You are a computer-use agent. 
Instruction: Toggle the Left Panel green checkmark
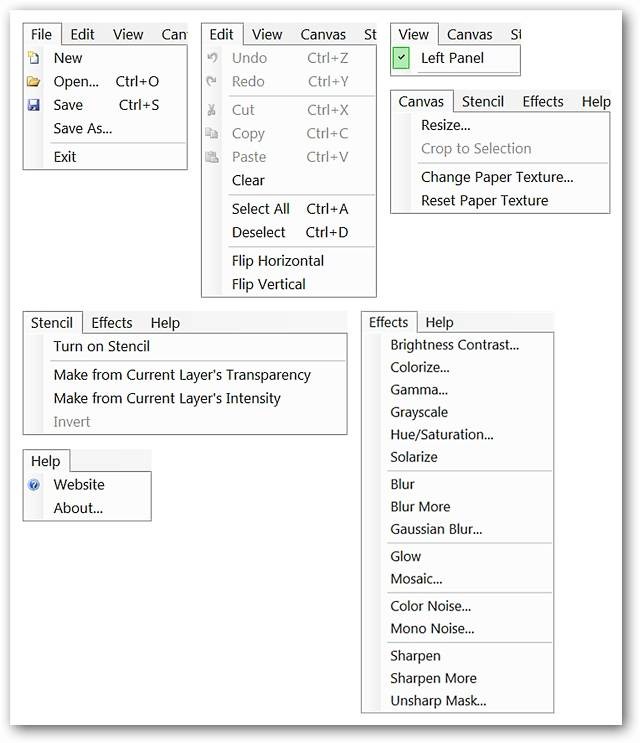click(401, 58)
